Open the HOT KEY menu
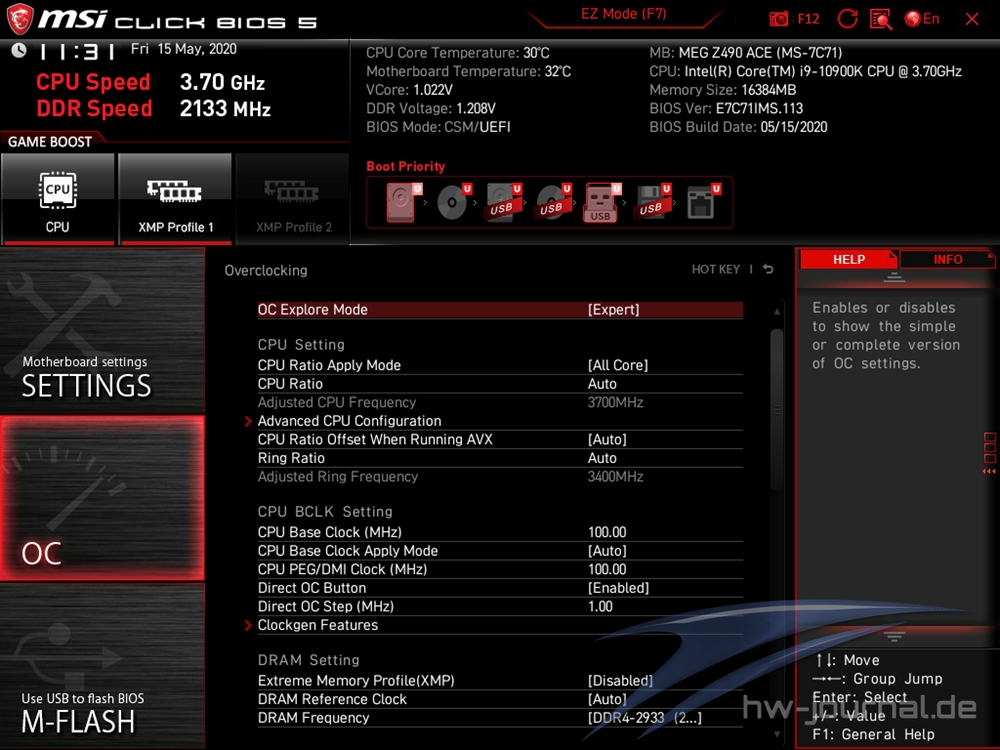The image size is (1000, 750). [716, 269]
